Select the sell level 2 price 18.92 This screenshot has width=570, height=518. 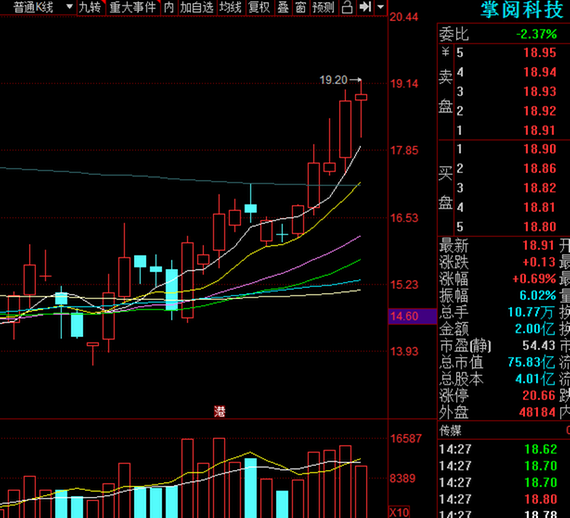click(539, 111)
